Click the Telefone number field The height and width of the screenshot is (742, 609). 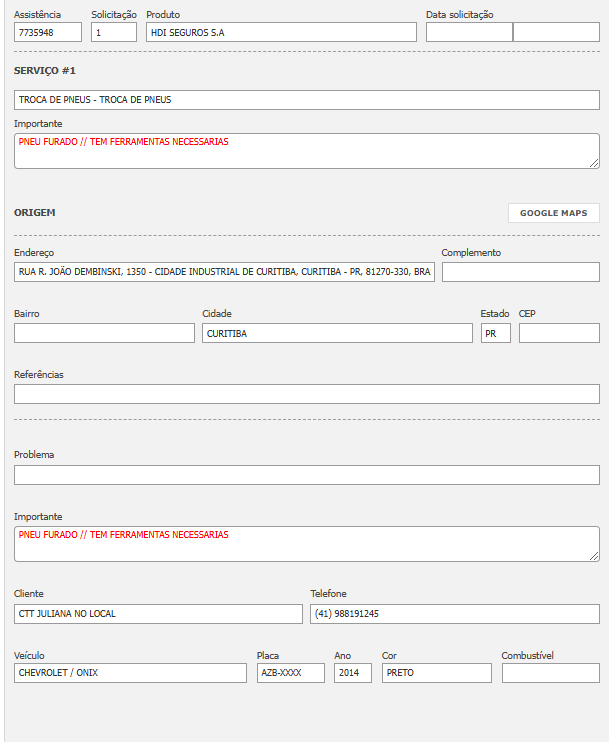[x=454, y=613]
